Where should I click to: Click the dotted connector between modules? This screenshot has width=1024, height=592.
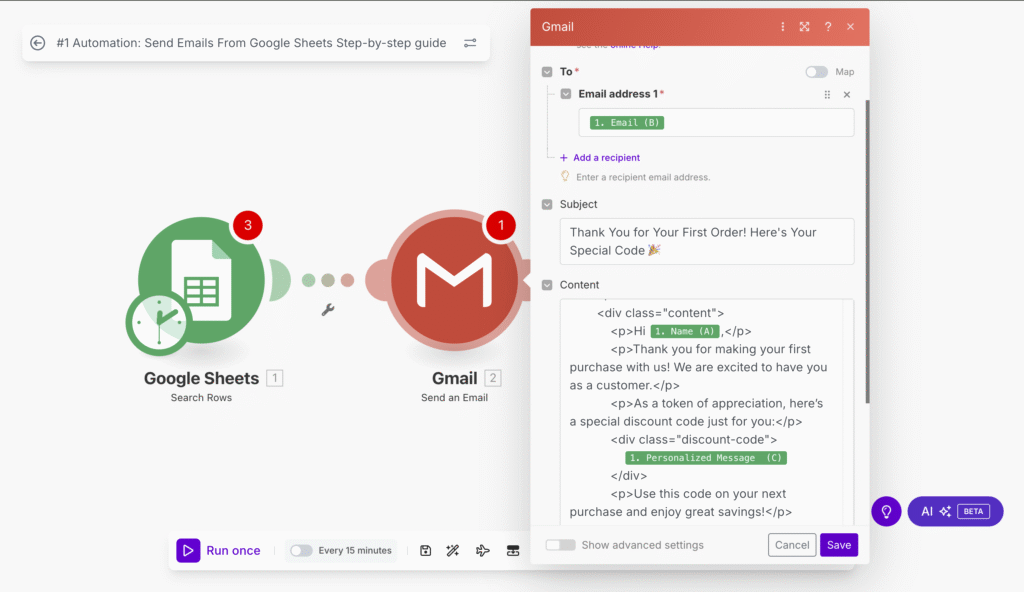click(x=328, y=280)
